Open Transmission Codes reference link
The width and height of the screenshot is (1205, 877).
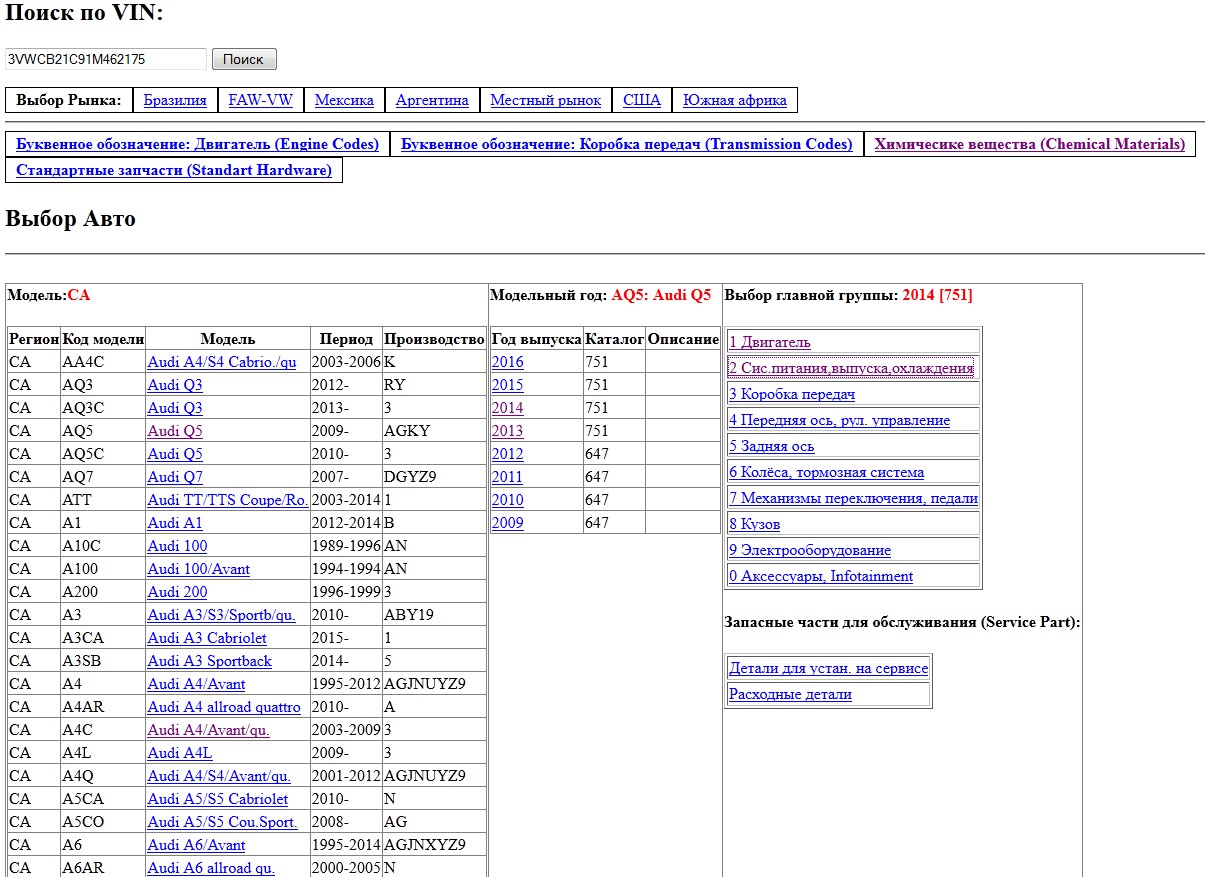[627, 144]
